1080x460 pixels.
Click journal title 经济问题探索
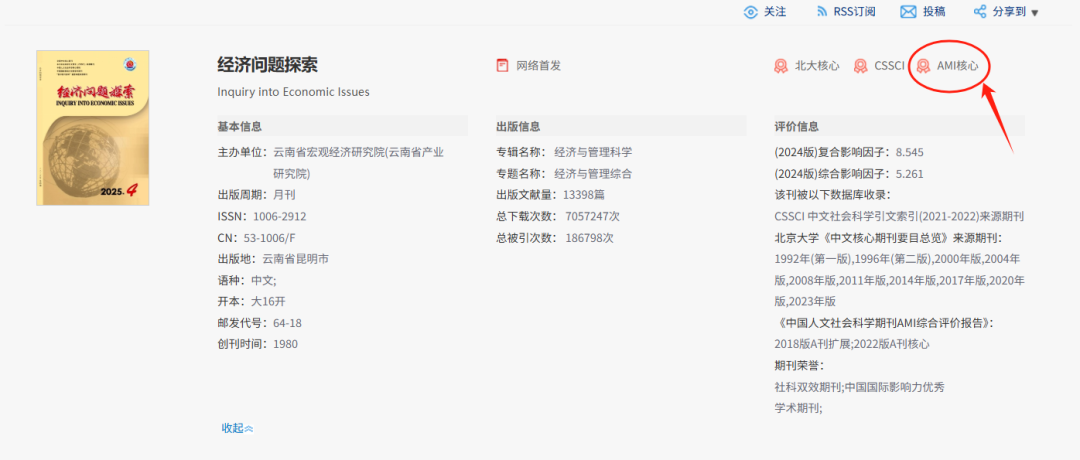267,65
